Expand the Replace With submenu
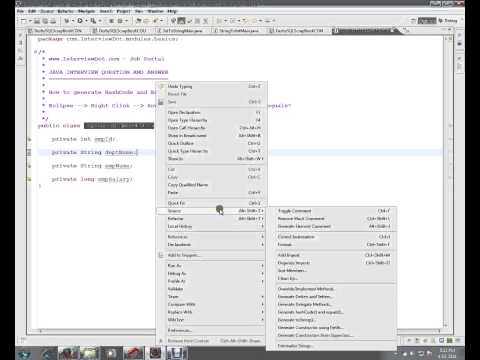This screenshot has width=480, height=360. click(x=211, y=312)
